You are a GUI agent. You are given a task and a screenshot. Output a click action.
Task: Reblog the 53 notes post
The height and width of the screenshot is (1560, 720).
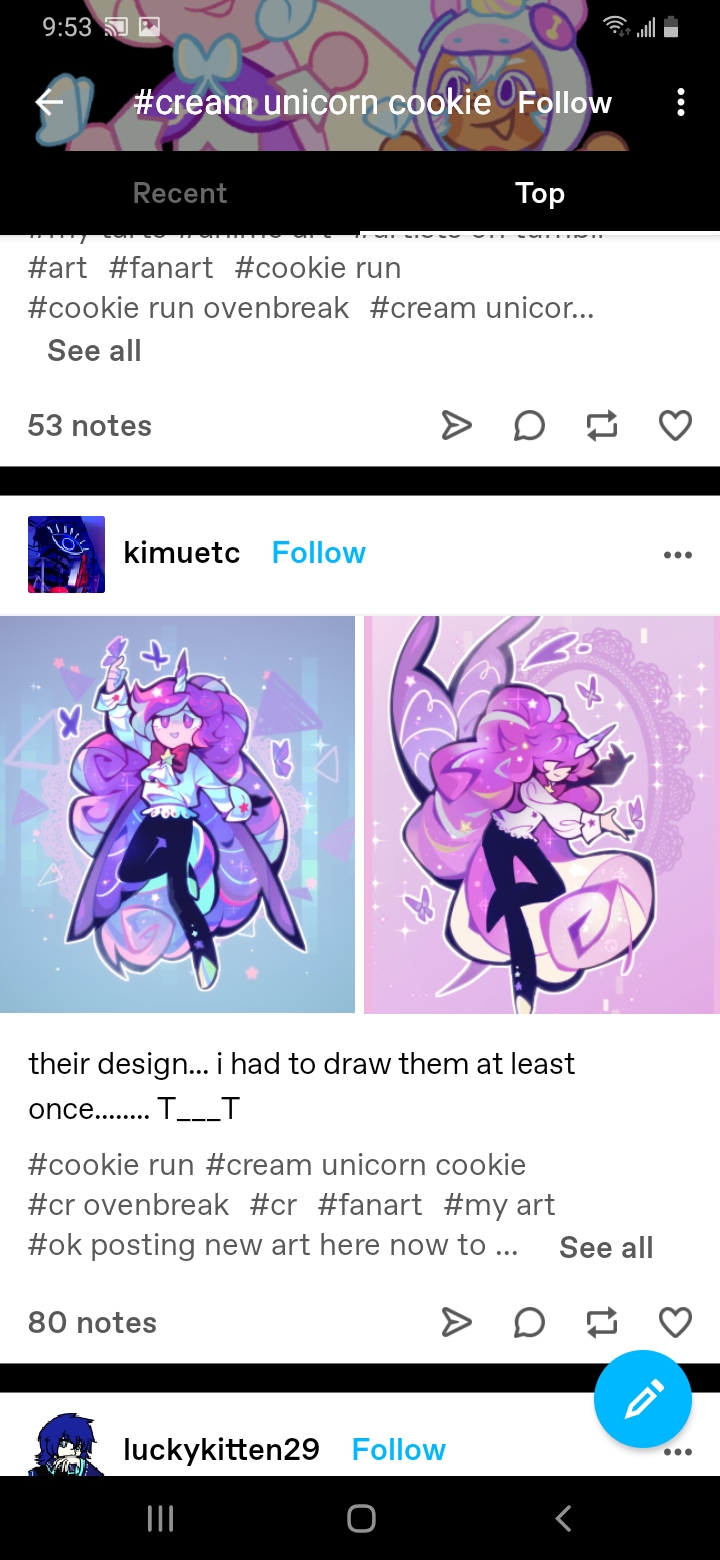point(602,426)
